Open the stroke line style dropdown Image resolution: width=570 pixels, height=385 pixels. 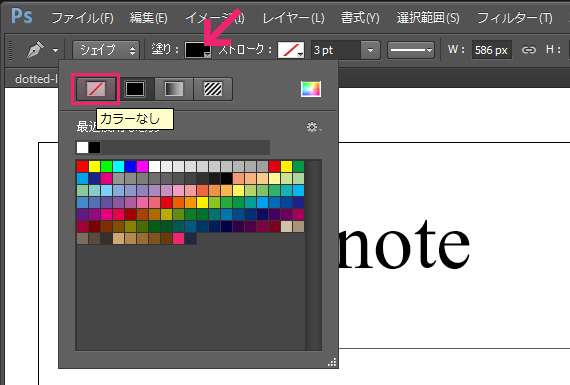point(411,50)
